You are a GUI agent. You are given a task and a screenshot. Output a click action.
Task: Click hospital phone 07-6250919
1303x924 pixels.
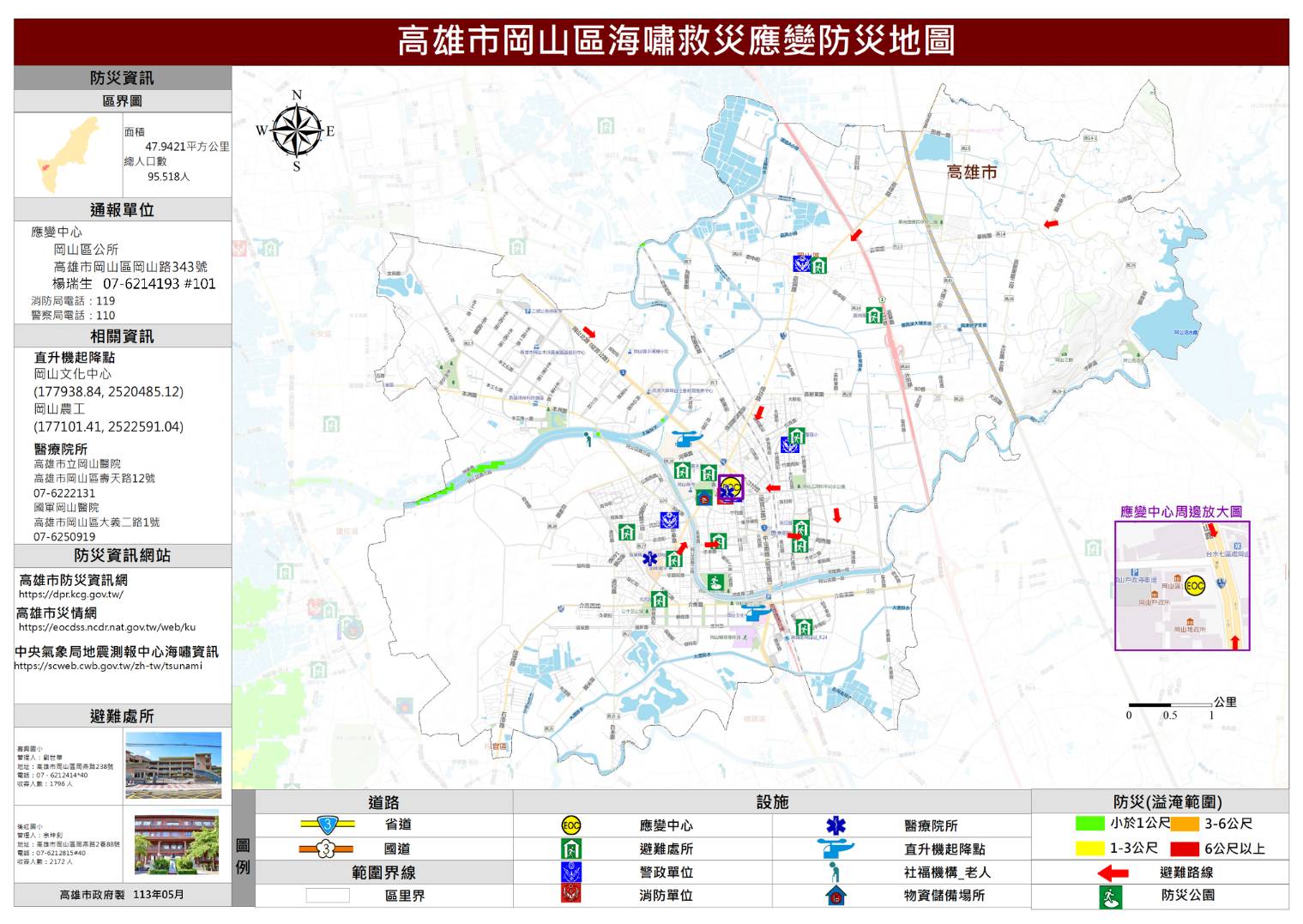click(64, 537)
